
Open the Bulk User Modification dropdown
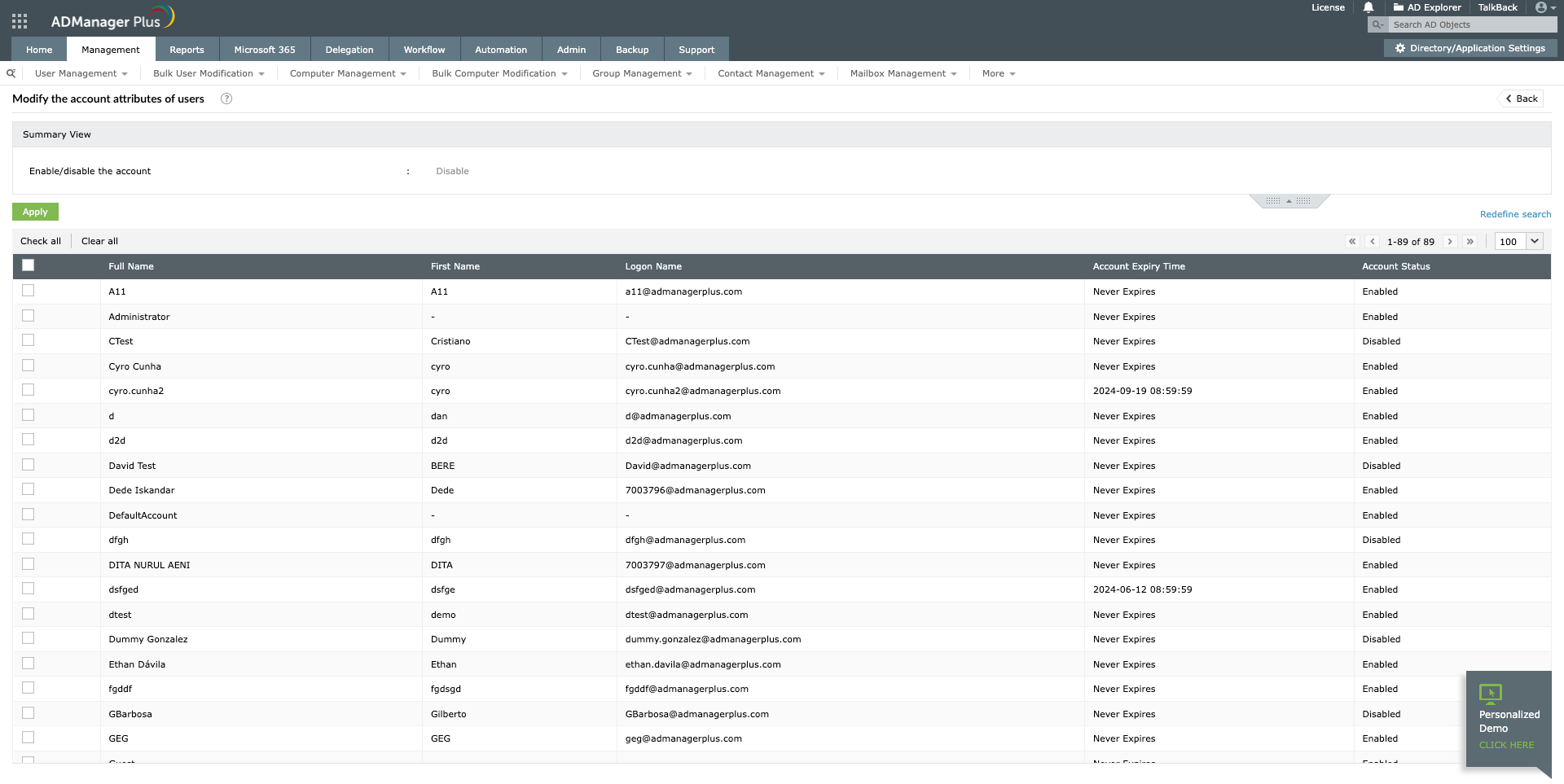coord(209,73)
